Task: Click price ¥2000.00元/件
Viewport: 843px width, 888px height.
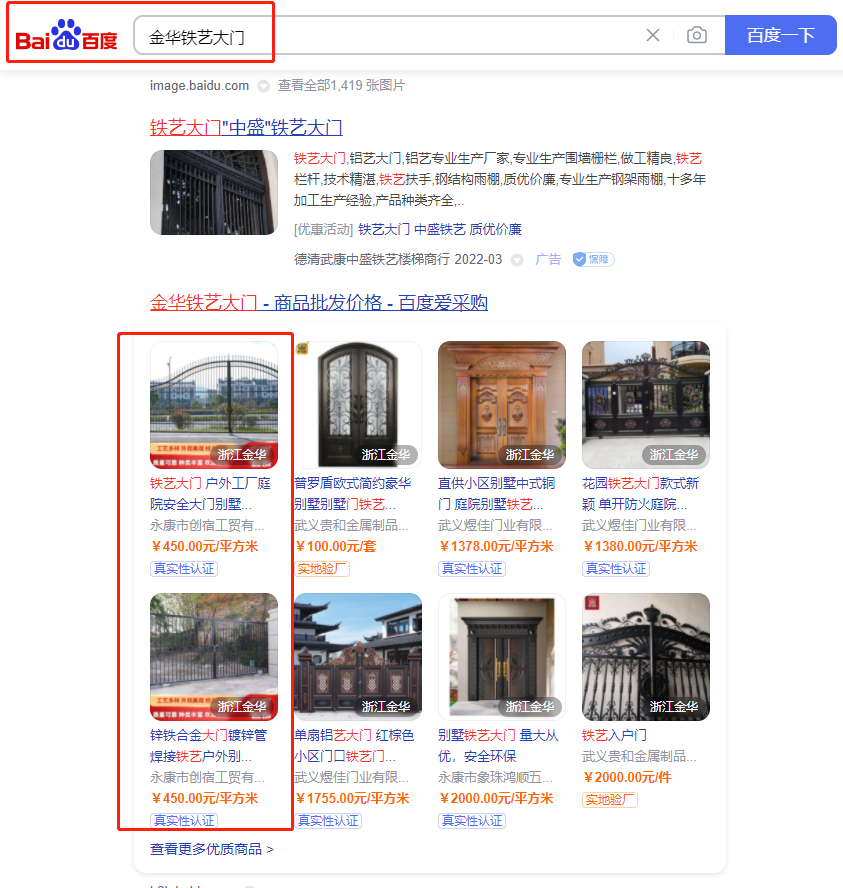Action: [x=627, y=778]
